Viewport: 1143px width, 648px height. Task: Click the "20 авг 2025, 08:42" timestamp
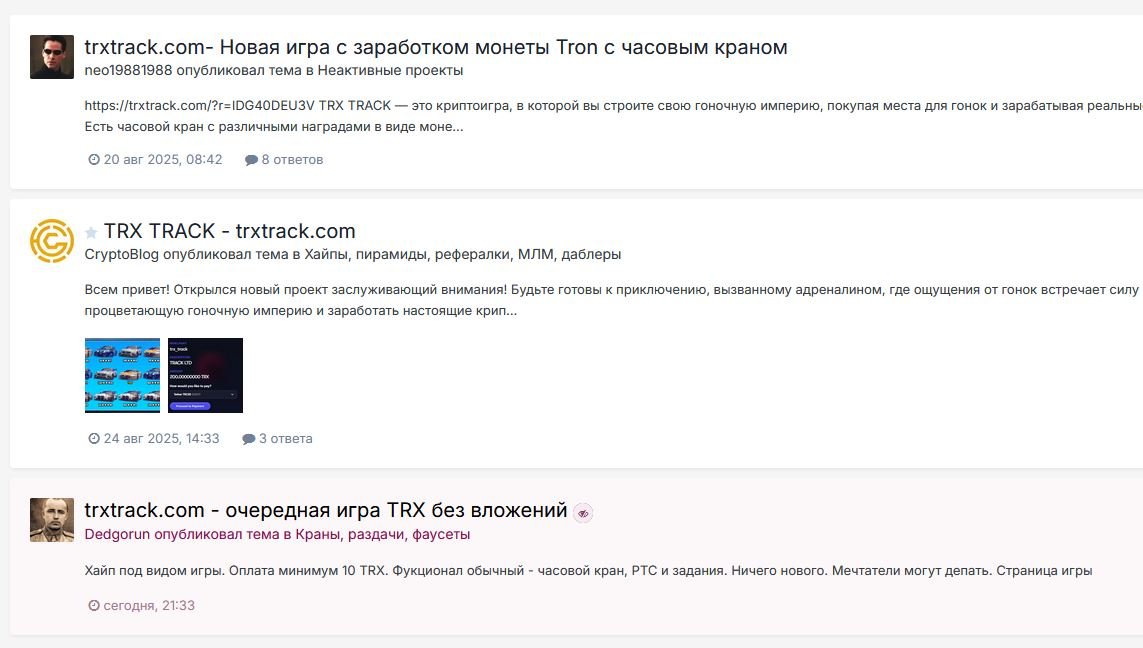tap(162, 159)
